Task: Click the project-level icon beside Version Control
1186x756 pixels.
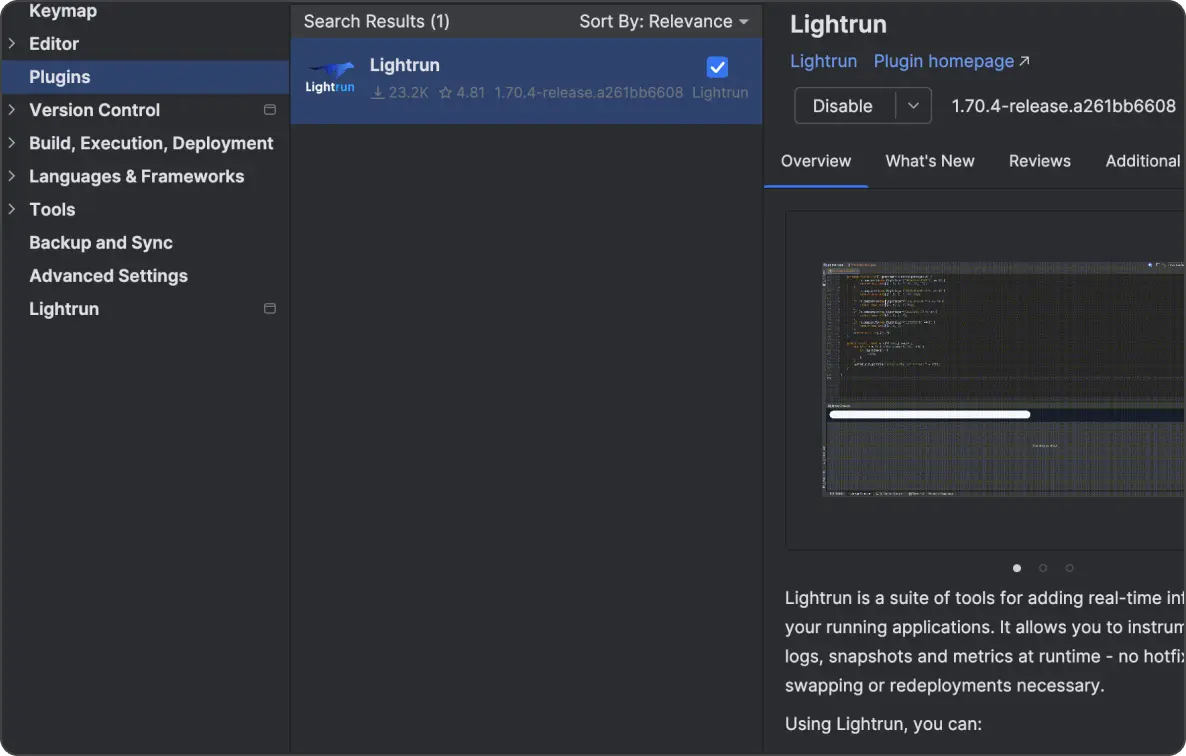Action: (269, 110)
